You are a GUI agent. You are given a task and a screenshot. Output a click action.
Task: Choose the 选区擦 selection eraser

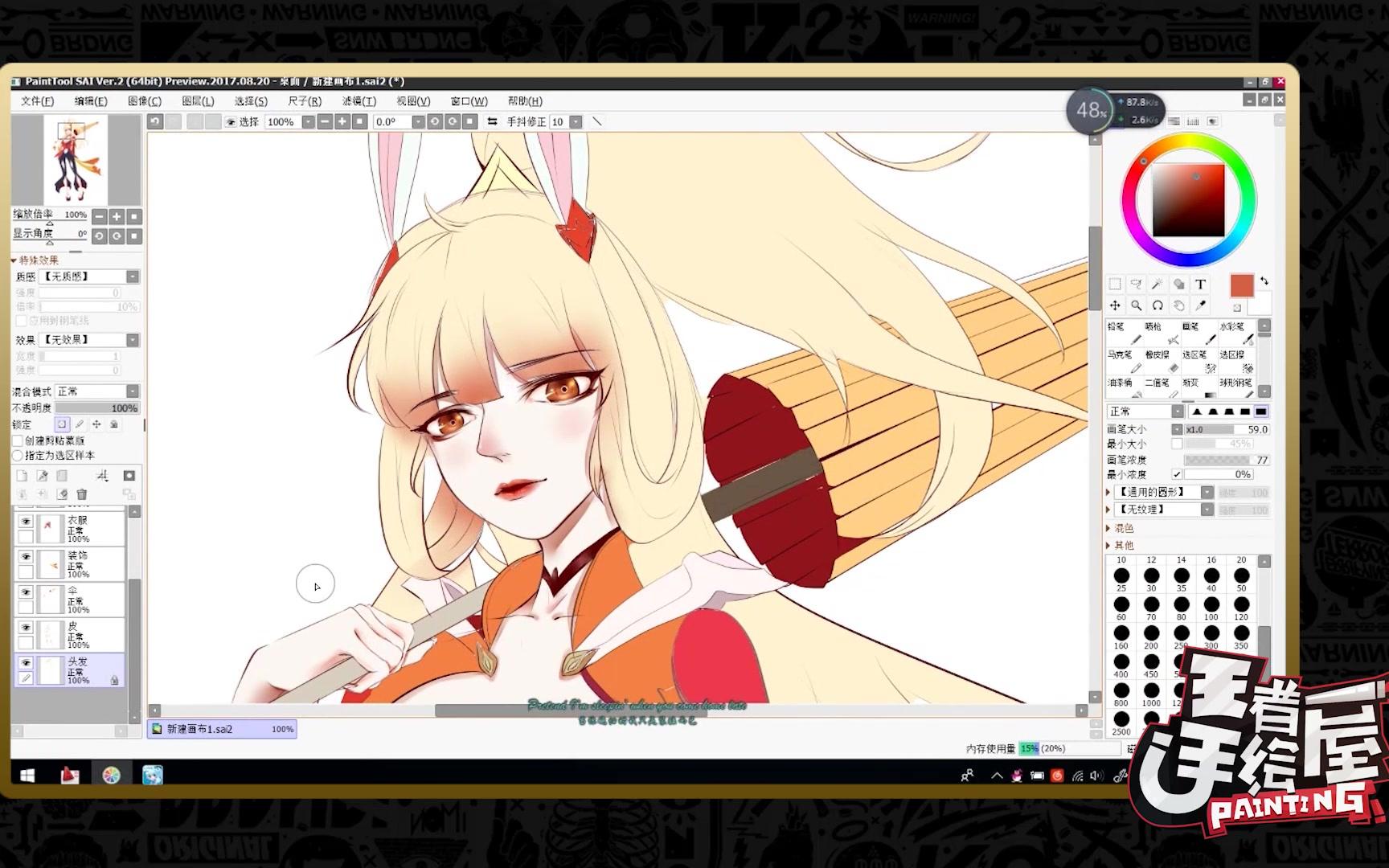[x=1235, y=361]
